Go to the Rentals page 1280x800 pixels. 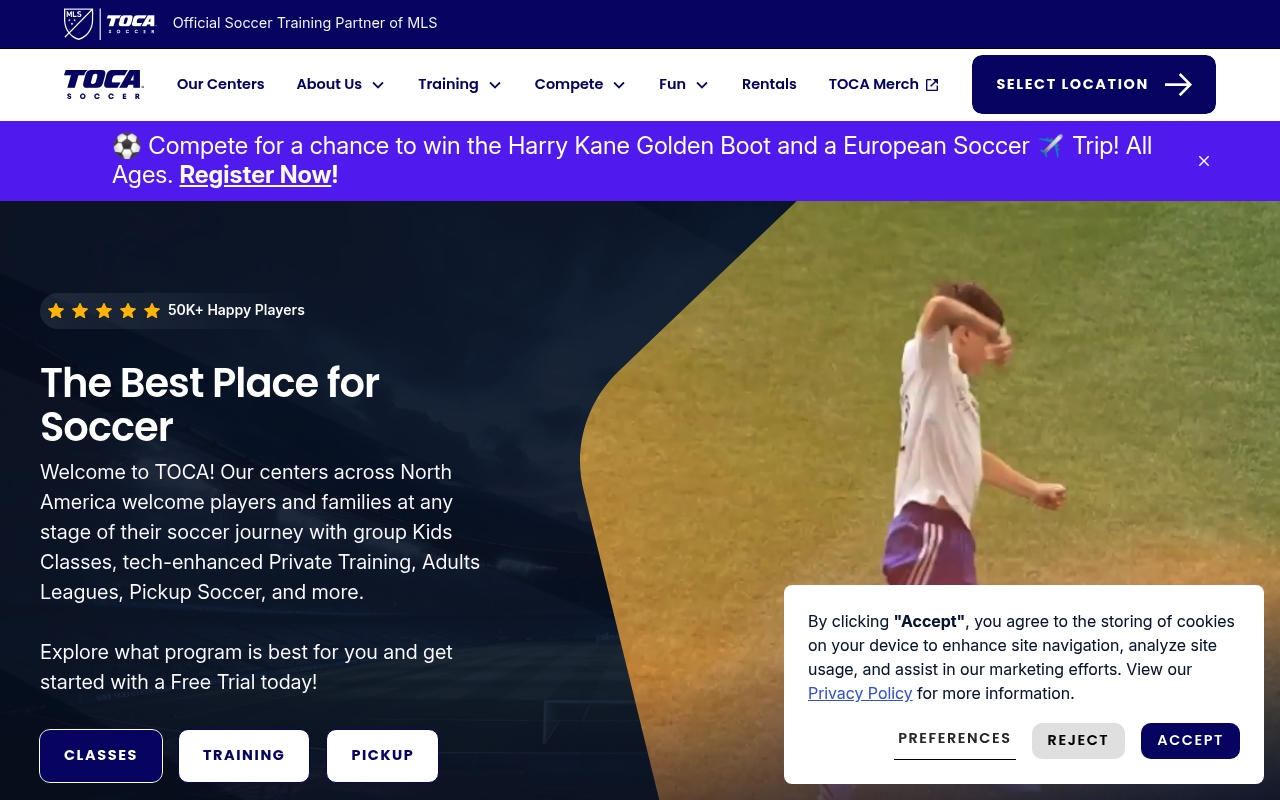[x=769, y=84]
